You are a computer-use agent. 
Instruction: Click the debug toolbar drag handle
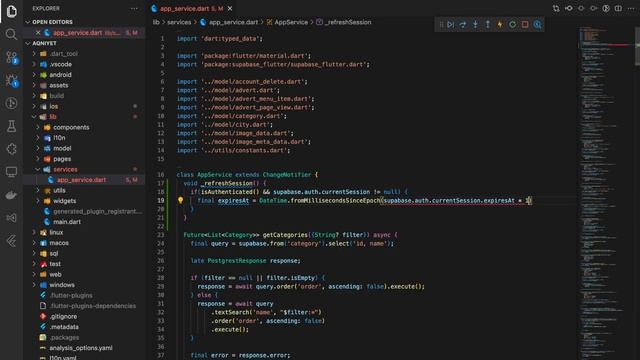pyautogui.click(x=441, y=24)
